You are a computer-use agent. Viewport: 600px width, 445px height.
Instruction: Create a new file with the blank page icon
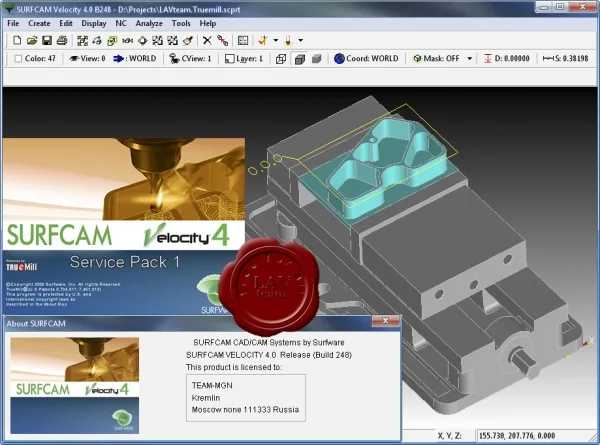pos(17,40)
